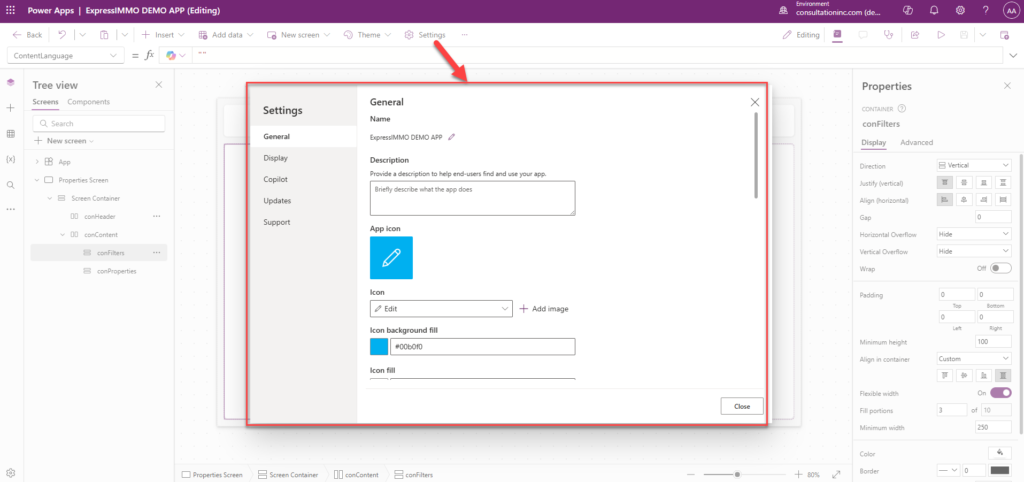This screenshot has height=482, width=1024.
Task: Open the Copilot formula icon dropdown
Action: [x=176, y=56]
